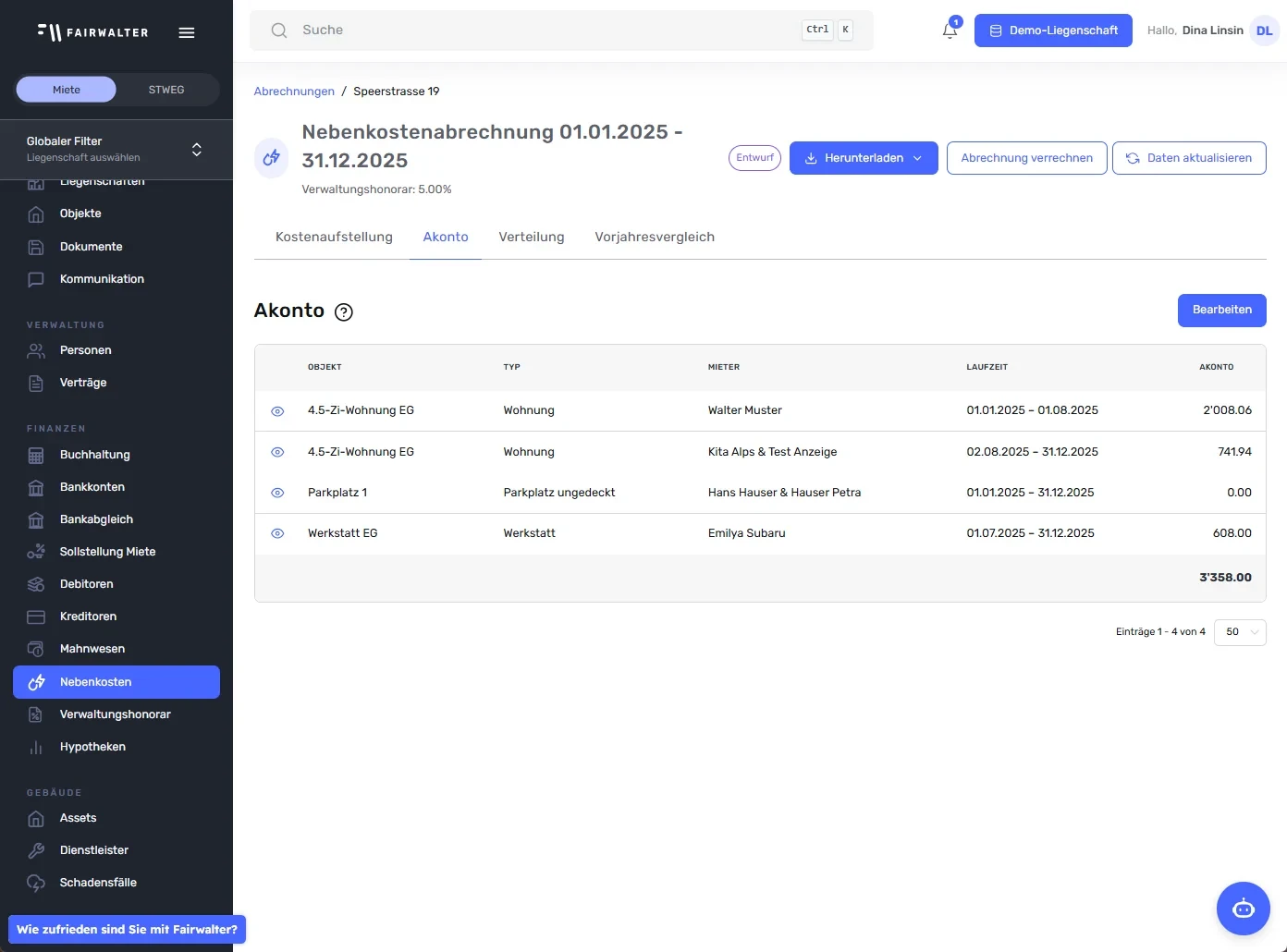Open the Kostenaufstellung tab
Image resolution: width=1287 pixels, height=952 pixels.
coord(334,237)
